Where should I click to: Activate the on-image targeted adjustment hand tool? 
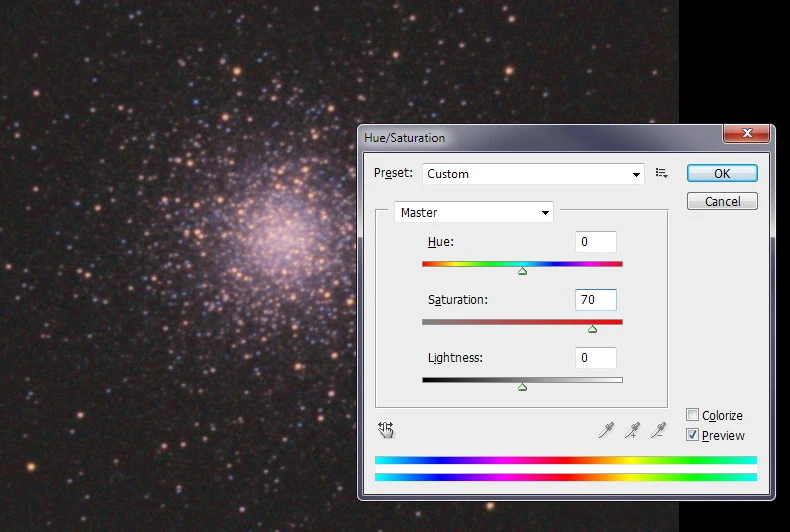pos(386,430)
